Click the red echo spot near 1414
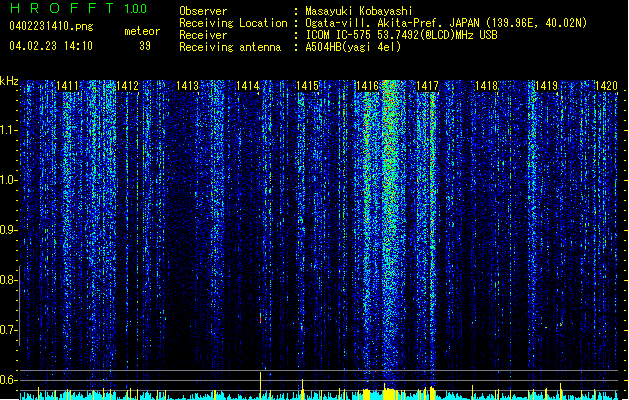The width and height of the screenshot is (629, 400). pyautogui.click(x=261, y=319)
